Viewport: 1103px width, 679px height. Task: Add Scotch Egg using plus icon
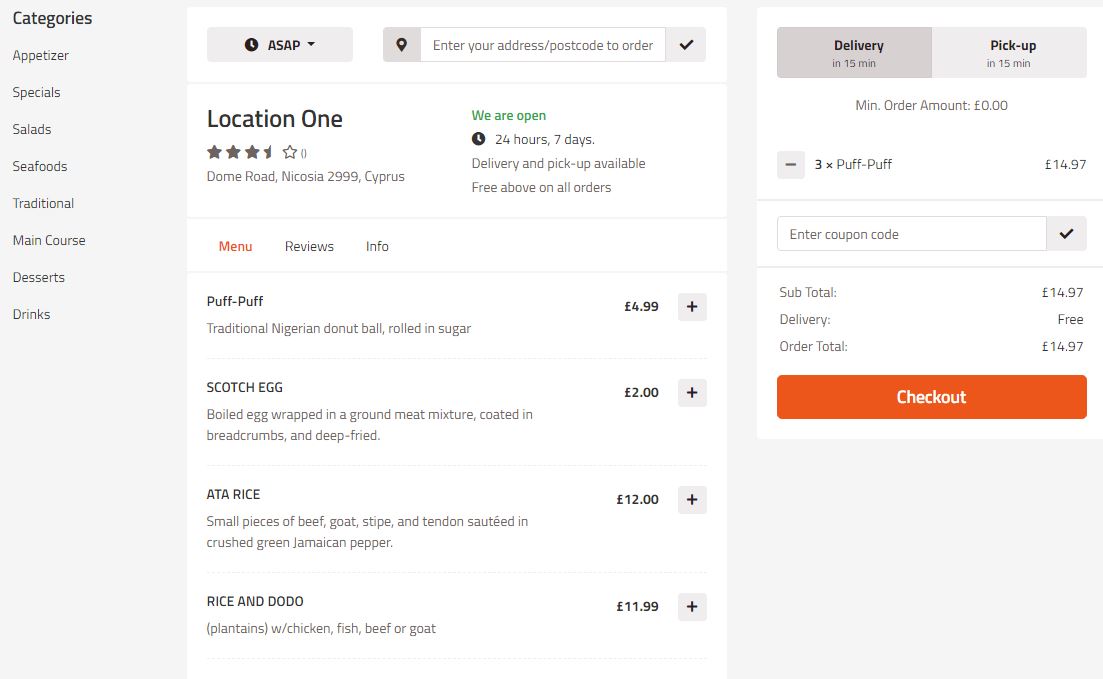click(692, 393)
